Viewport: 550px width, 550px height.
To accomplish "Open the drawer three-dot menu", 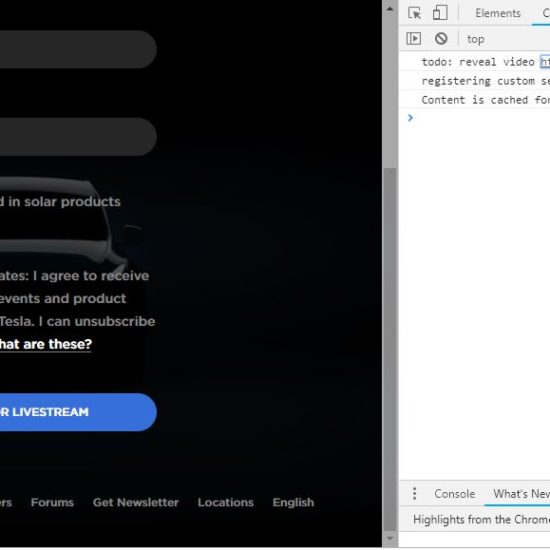I will point(415,494).
